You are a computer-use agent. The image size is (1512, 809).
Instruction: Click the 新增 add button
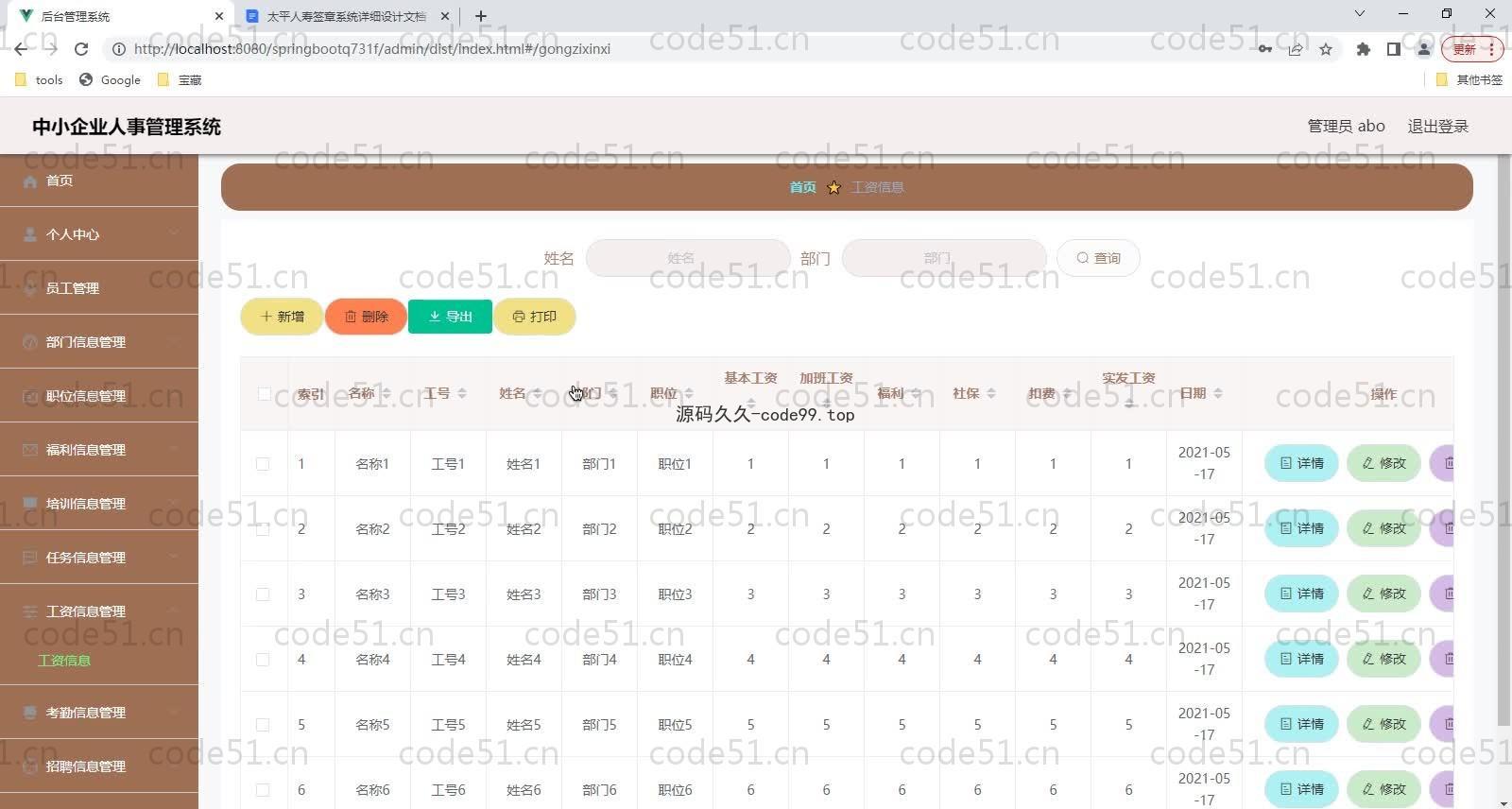point(282,317)
